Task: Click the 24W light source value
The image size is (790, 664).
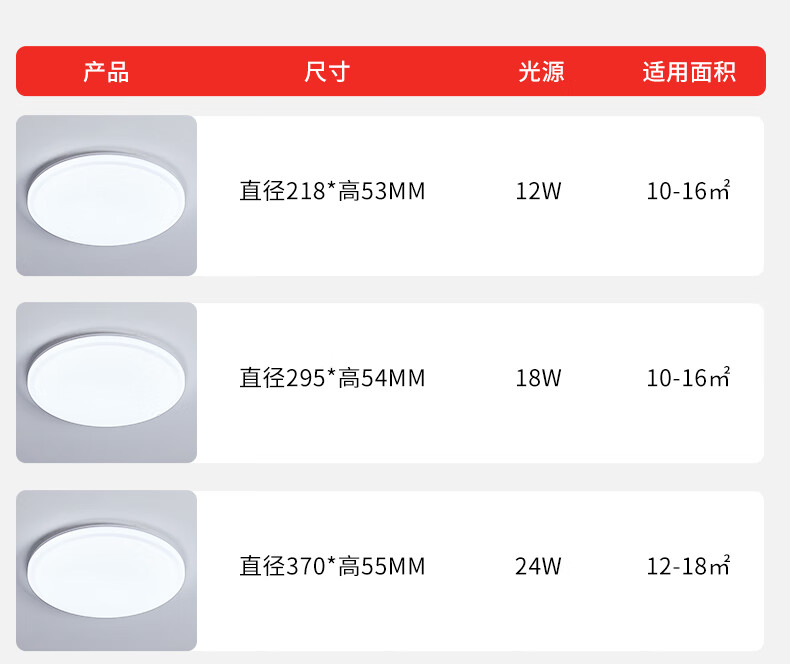Action: [538, 567]
